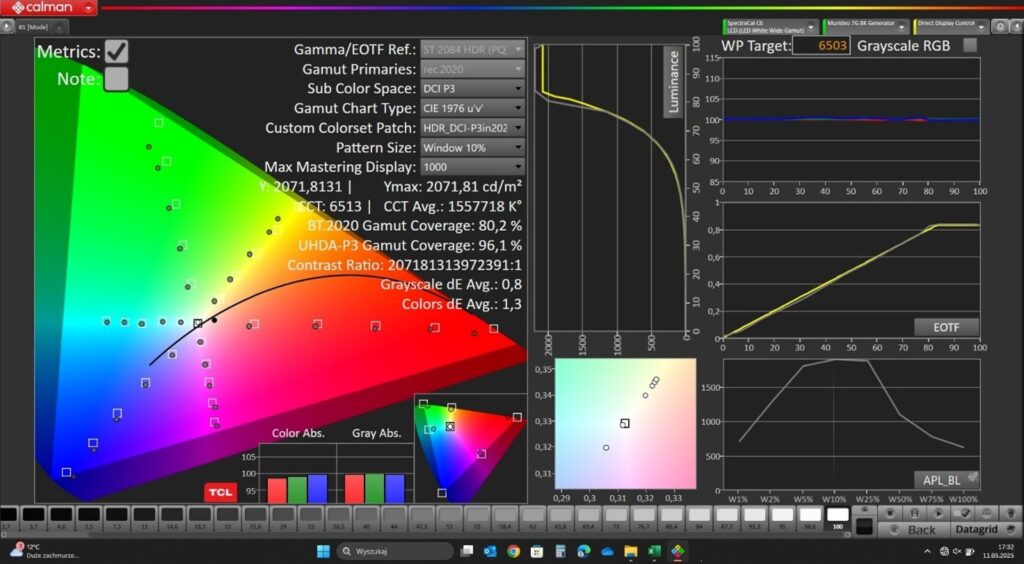Image resolution: width=1024 pixels, height=564 pixels.
Task: Select the 84 grayscale patch
Action: (x=699, y=518)
